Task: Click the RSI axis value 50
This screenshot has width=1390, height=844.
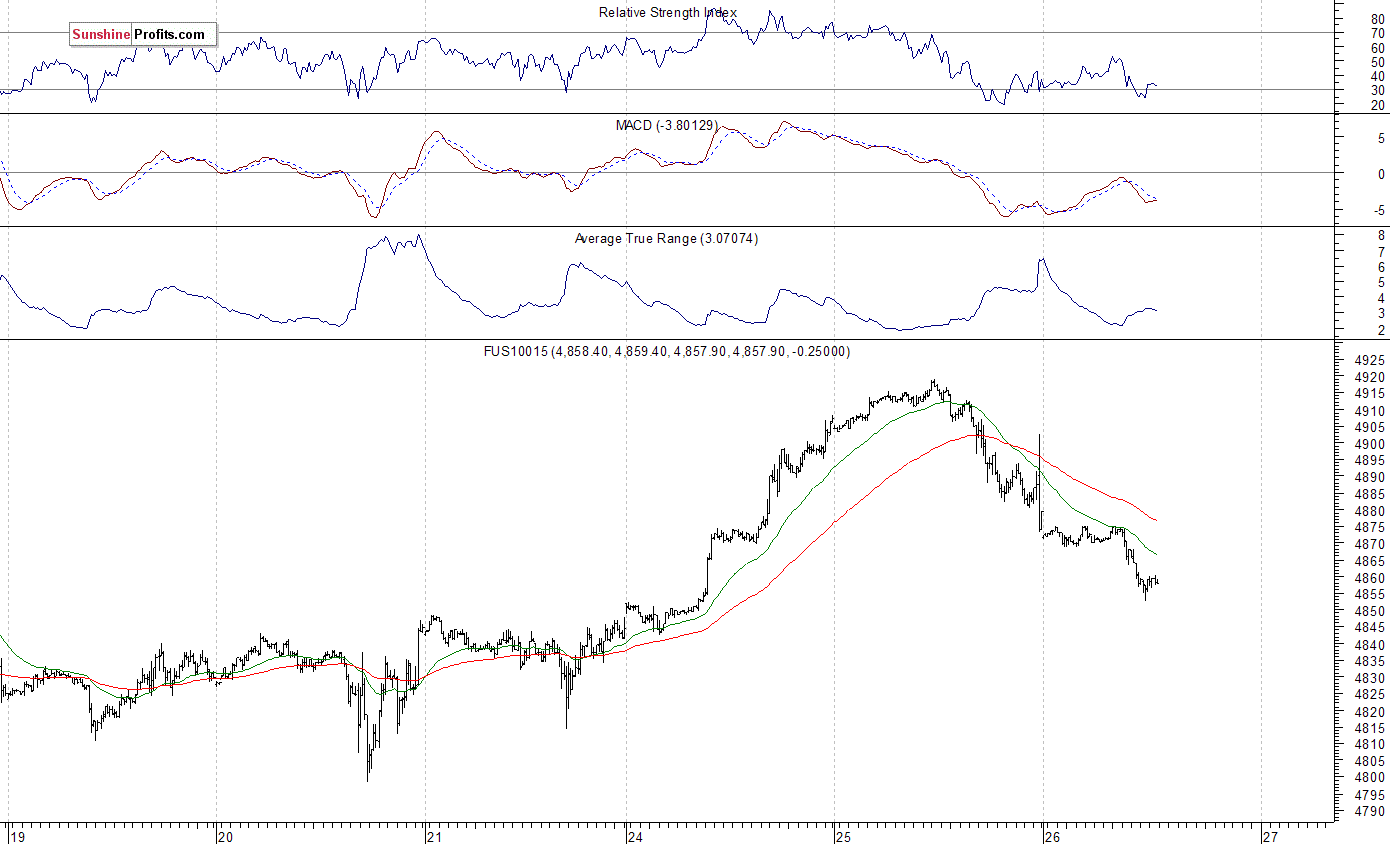Action: (1377, 62)
